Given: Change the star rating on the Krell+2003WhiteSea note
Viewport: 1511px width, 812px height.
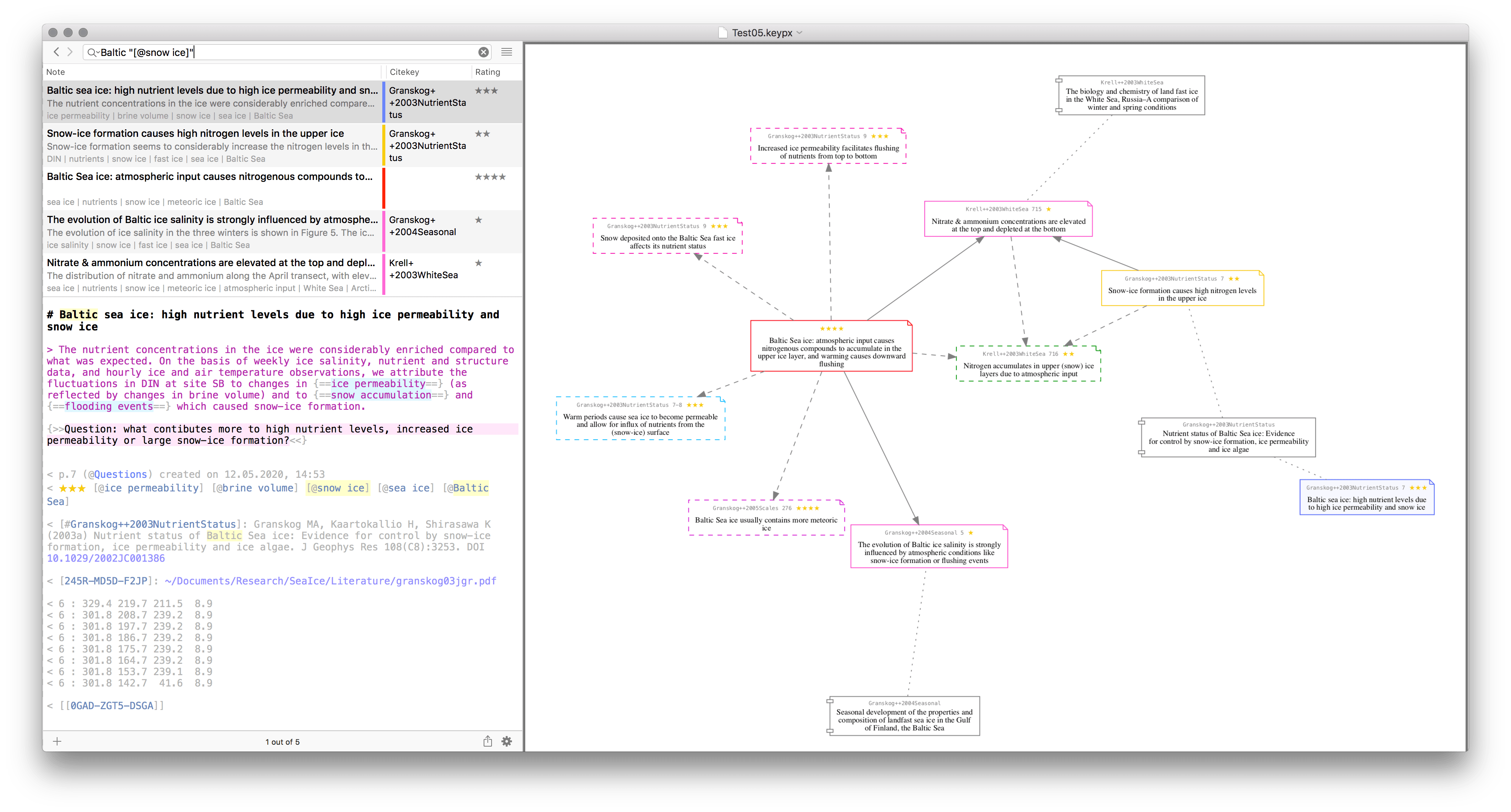Looking at the screenshot, I should [479, 263].
